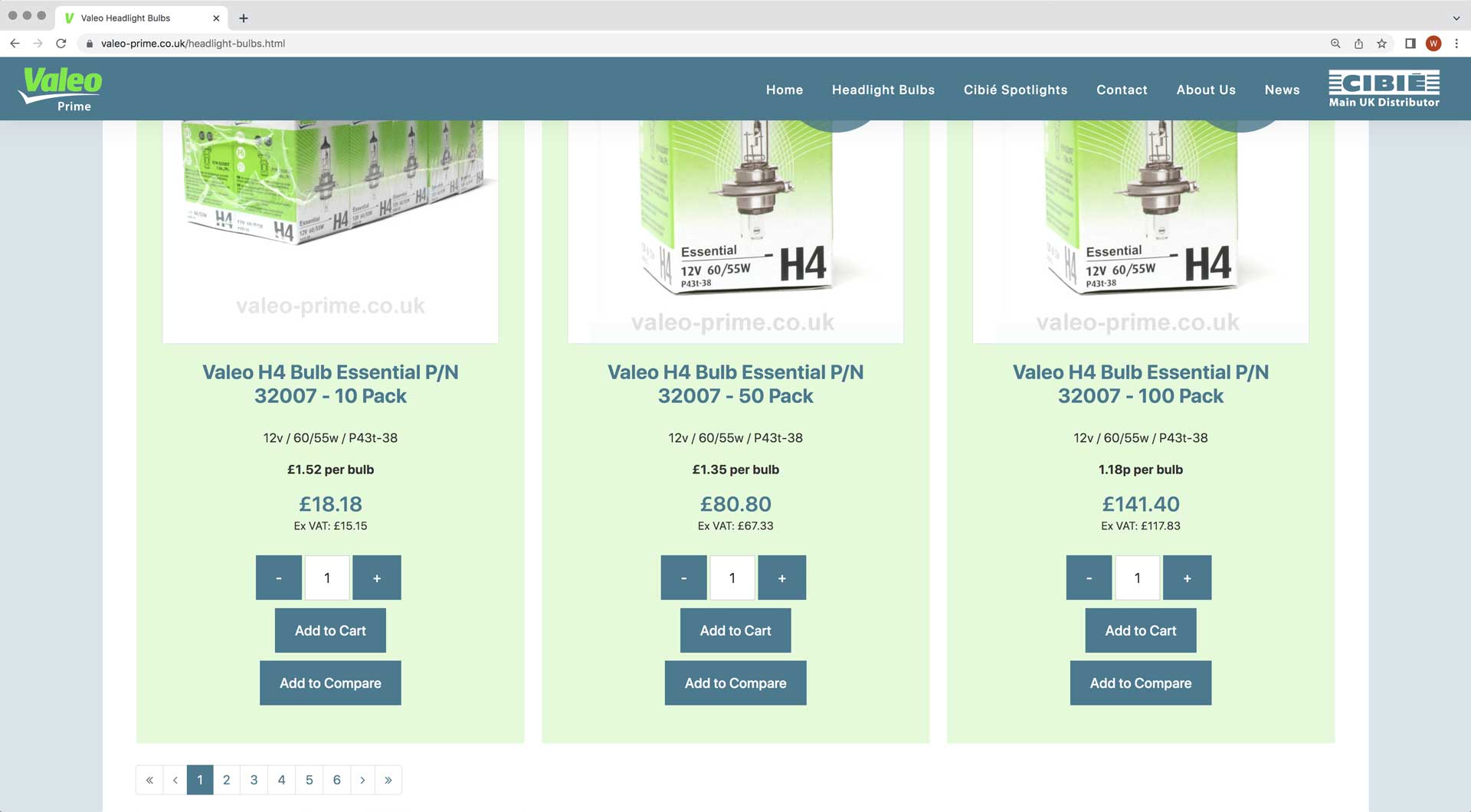
Task: Go to pagination page 6
Action: coord(336,780)
